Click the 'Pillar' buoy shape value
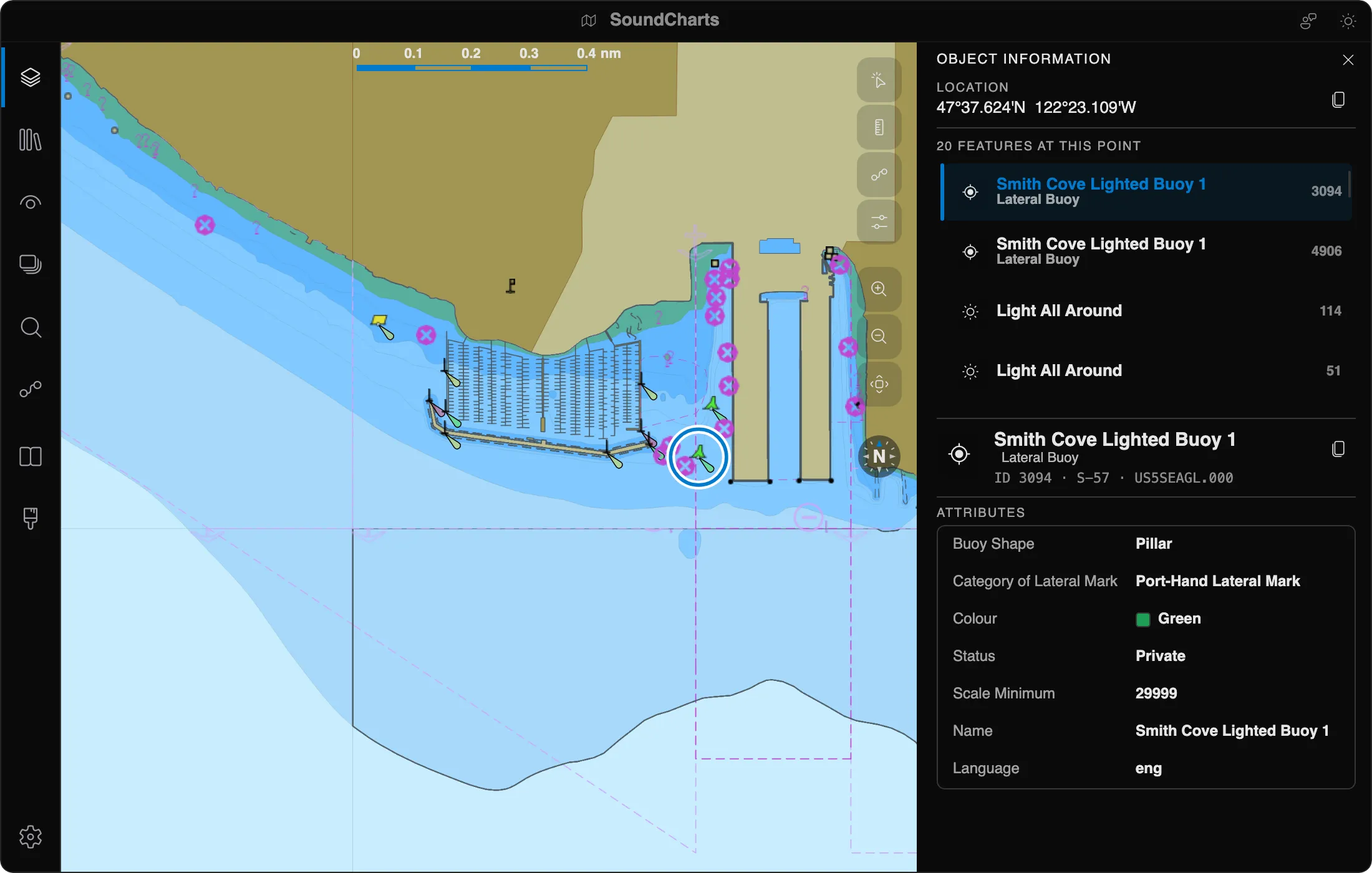Screen dimensions: 1372x873 click(1153, 544)
